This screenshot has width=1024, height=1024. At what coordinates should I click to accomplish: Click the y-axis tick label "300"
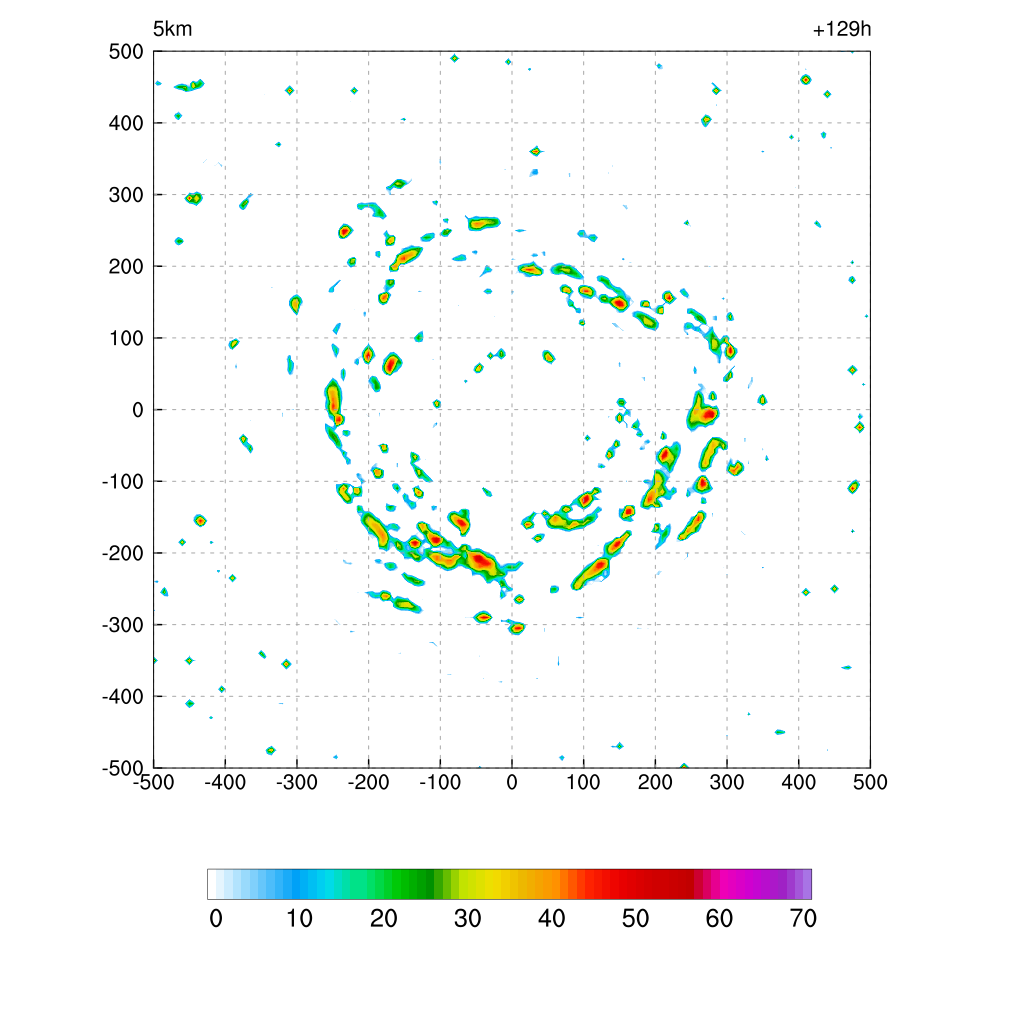pyautogui.click(x=126, y=195)
